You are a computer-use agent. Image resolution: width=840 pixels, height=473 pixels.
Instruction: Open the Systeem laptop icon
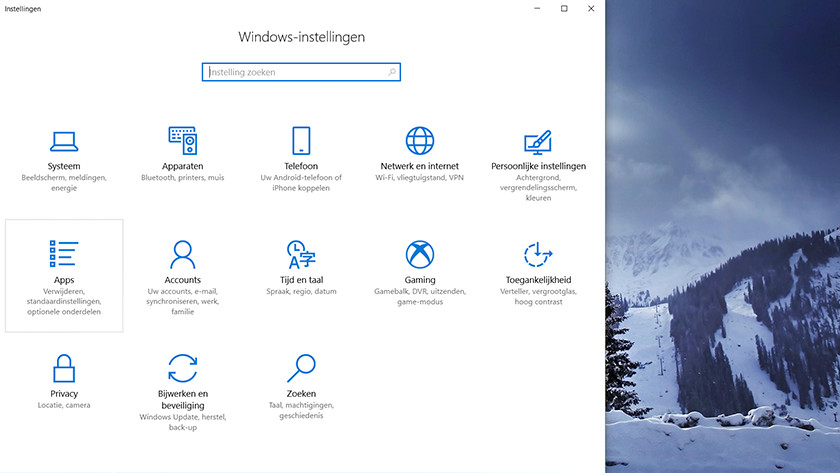click(x=64, y=141)
